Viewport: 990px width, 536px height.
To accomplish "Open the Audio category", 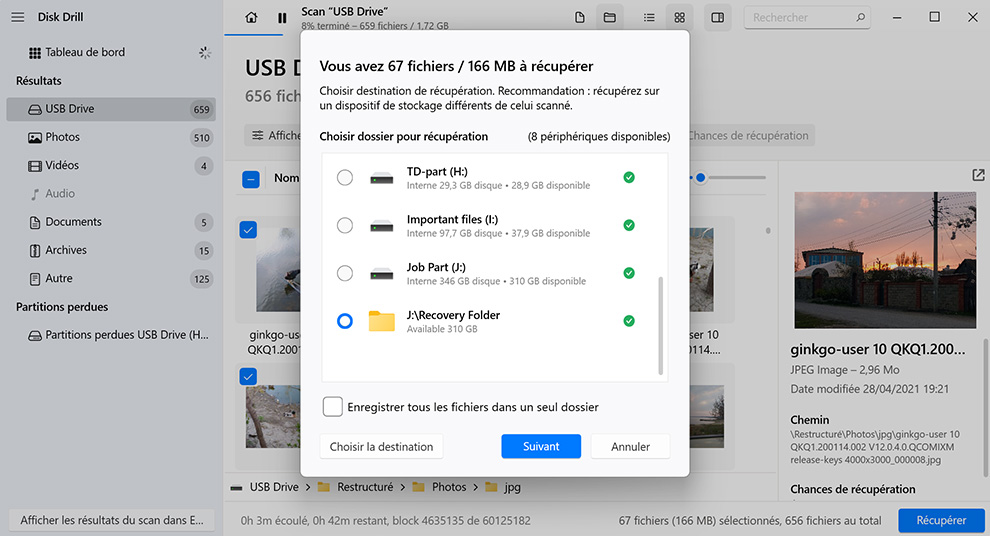I will tap(111, 194).
